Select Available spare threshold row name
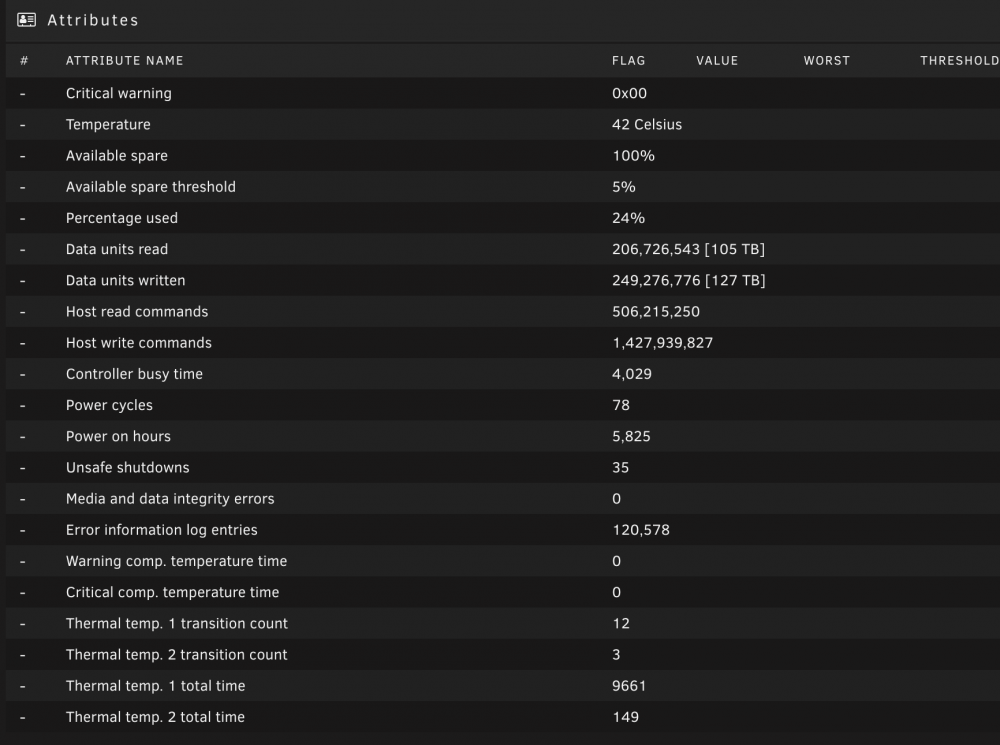 151,187
